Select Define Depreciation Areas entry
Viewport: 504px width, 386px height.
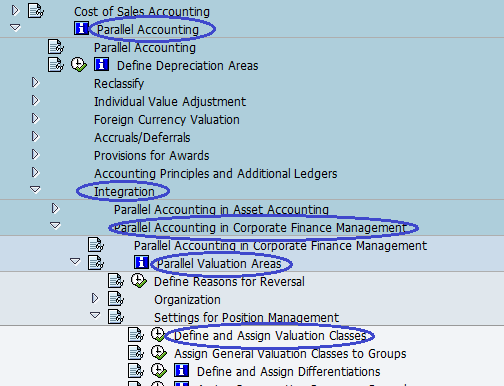187,66
